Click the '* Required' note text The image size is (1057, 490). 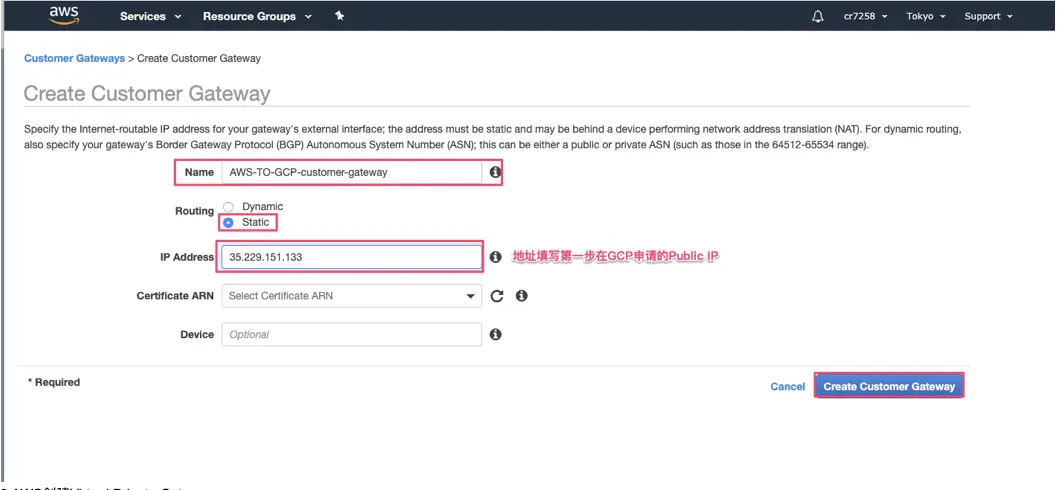click(54, 382)
